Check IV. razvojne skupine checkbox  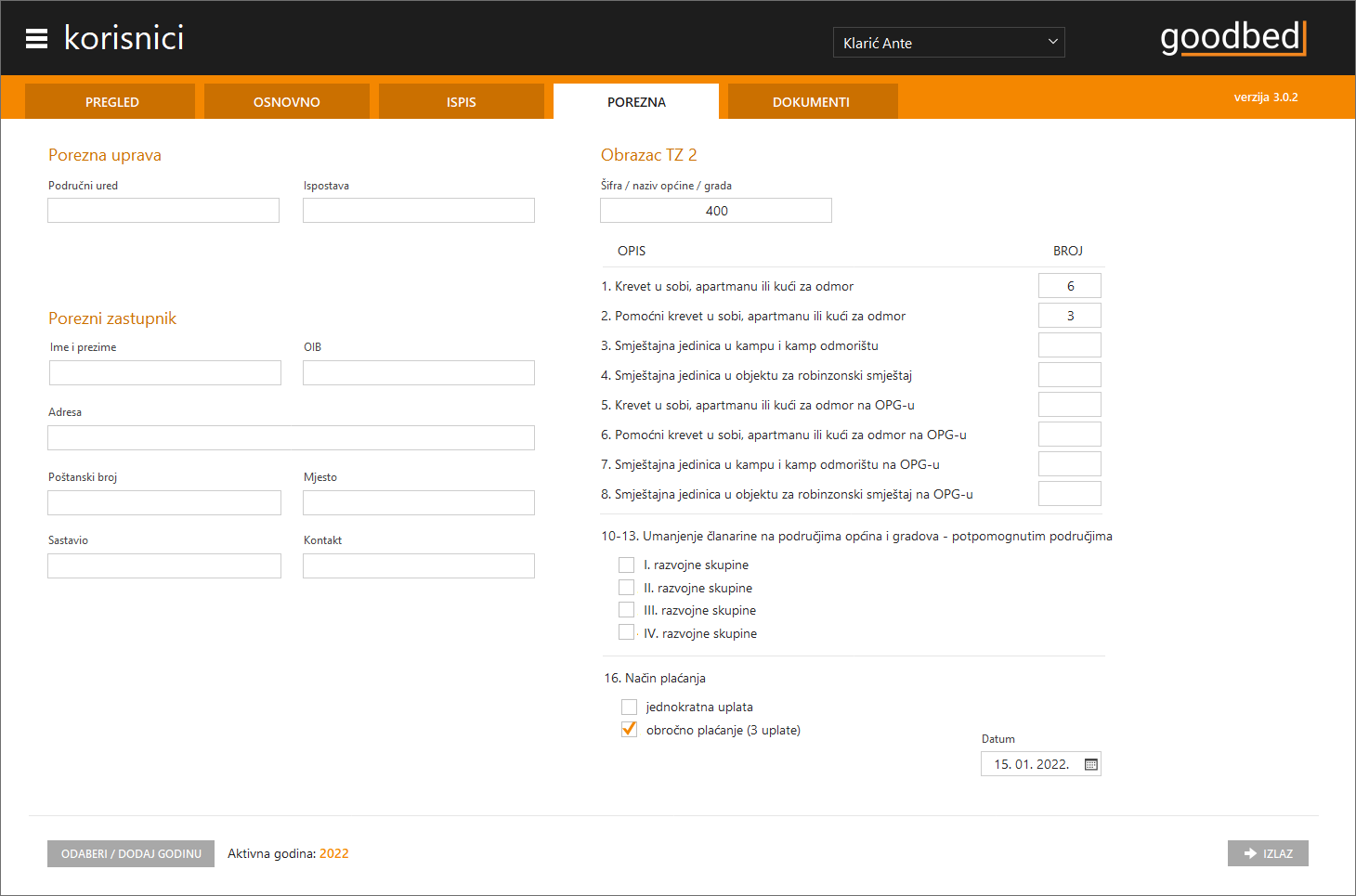pos(627,632)
